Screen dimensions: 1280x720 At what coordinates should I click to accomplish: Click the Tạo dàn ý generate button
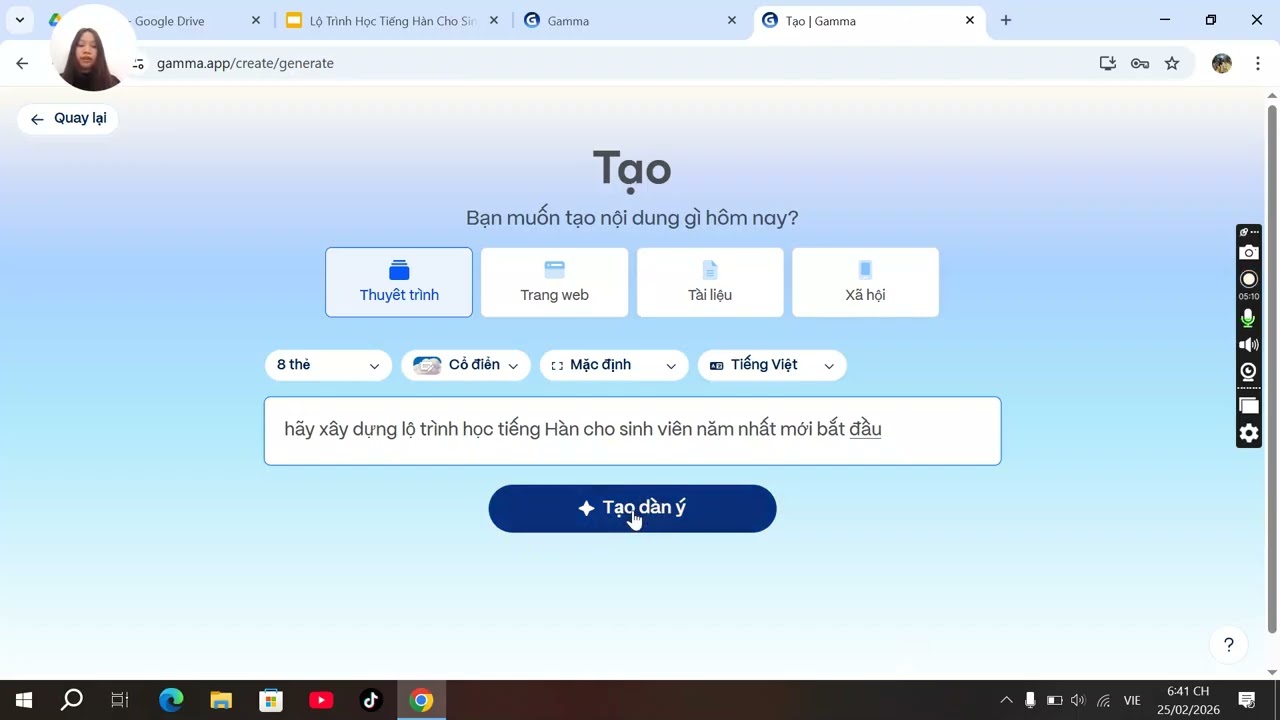click(x=632, y=508)
